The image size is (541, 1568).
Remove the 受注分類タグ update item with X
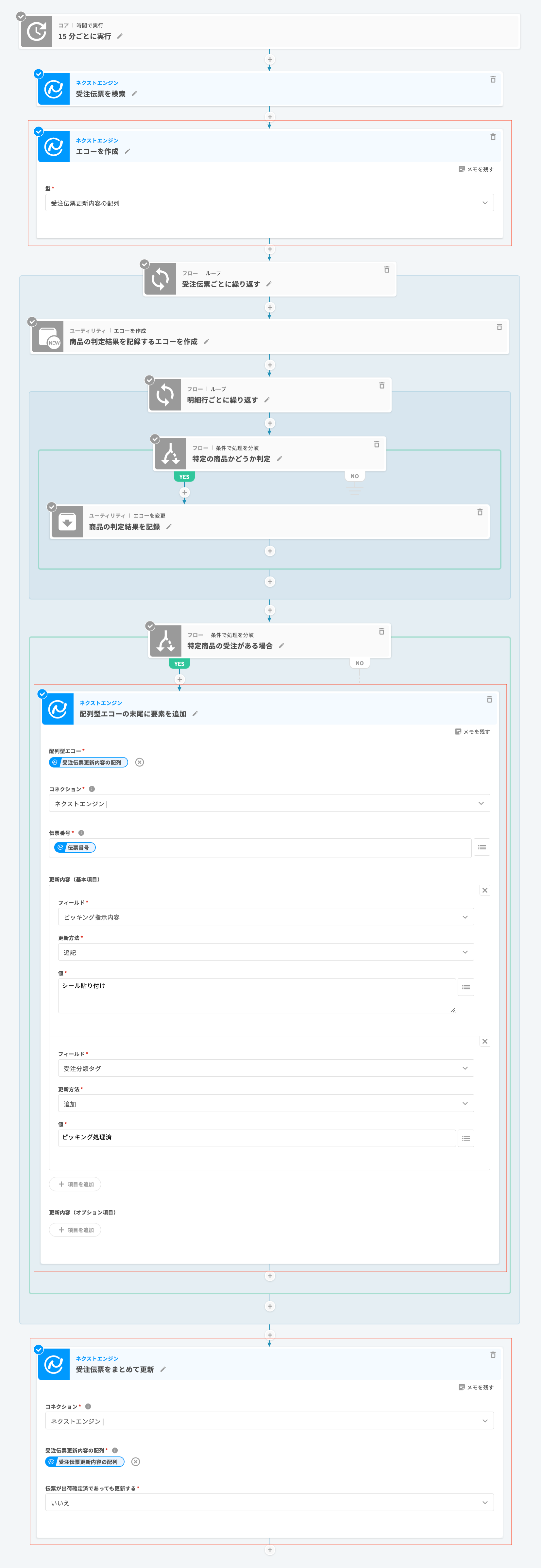point(484,1042)
